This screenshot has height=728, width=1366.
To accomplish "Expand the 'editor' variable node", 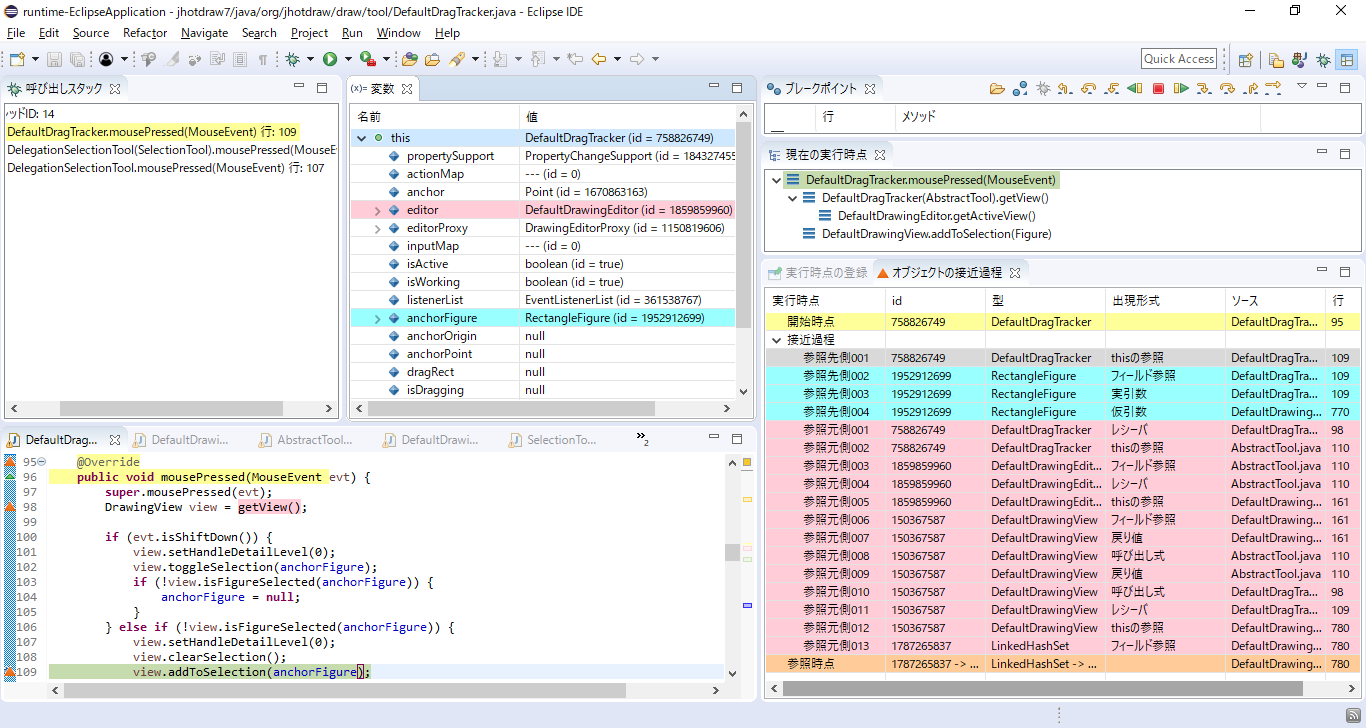I will 377,210.
